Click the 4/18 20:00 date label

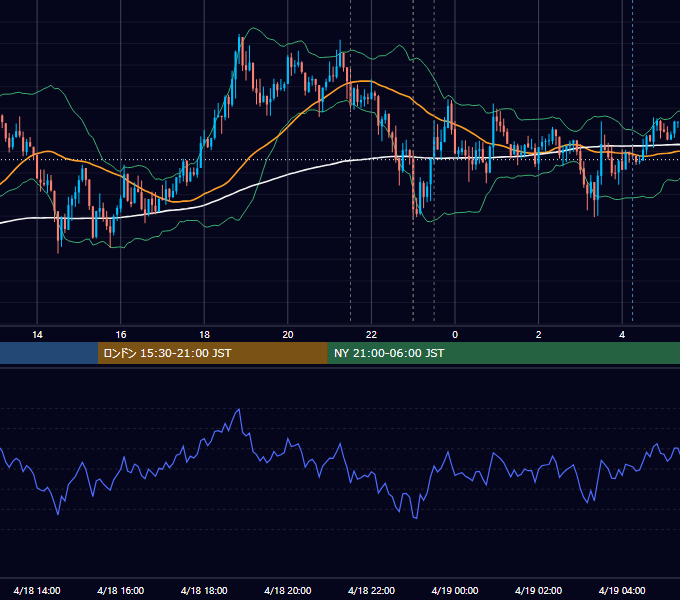click(x=288, y=590)
